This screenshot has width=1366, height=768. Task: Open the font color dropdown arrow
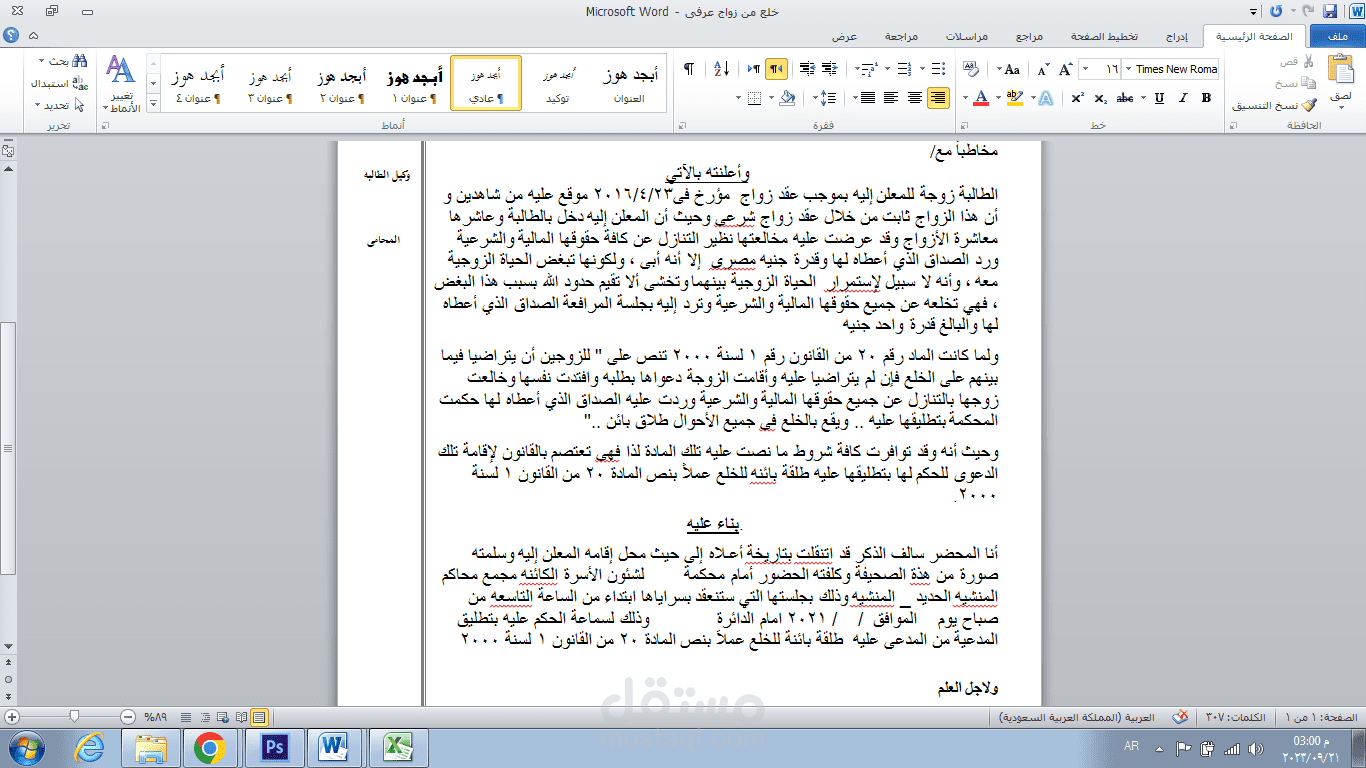965,98
